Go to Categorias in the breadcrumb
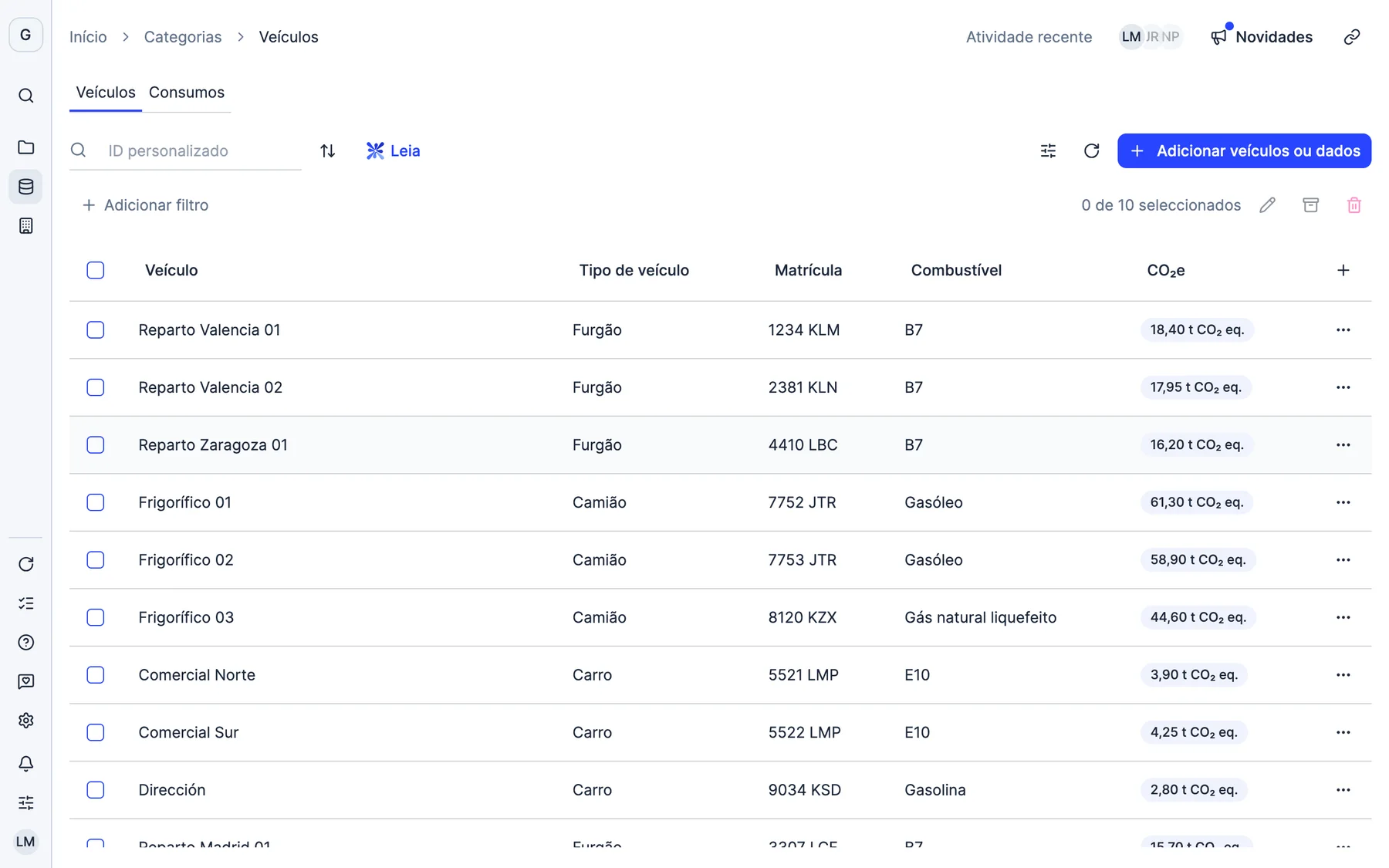 [x=183, y=37]
